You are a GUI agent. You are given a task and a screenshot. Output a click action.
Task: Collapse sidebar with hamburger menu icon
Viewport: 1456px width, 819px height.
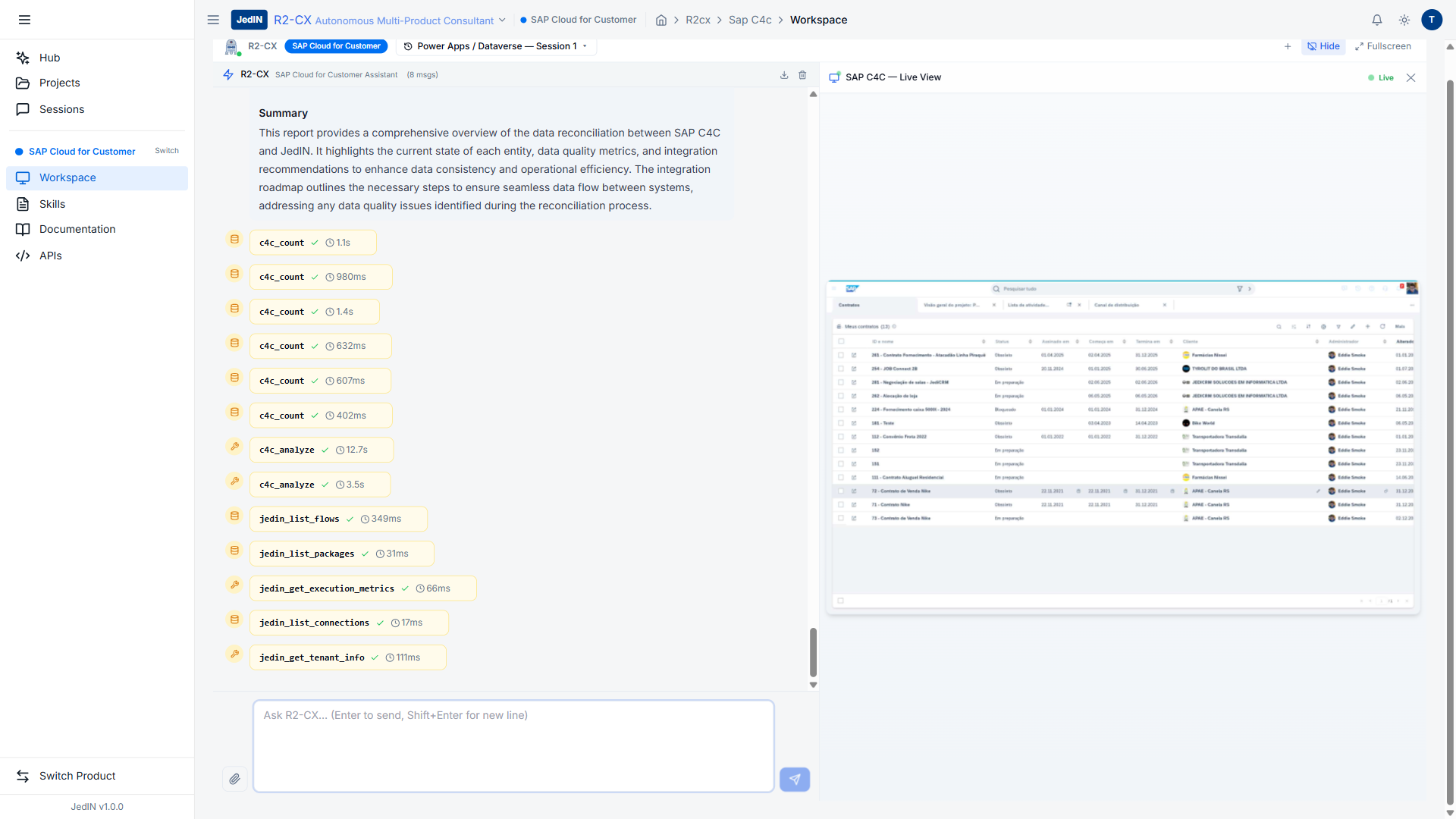(x=24, y=20)
